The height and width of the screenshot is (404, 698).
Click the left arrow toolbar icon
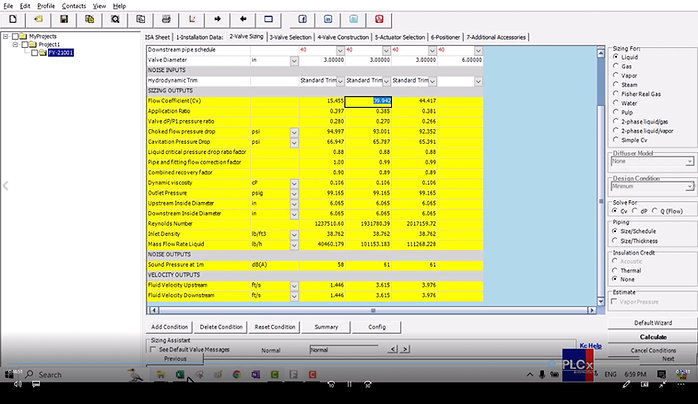pyautogui.click(x=244, y=19)
